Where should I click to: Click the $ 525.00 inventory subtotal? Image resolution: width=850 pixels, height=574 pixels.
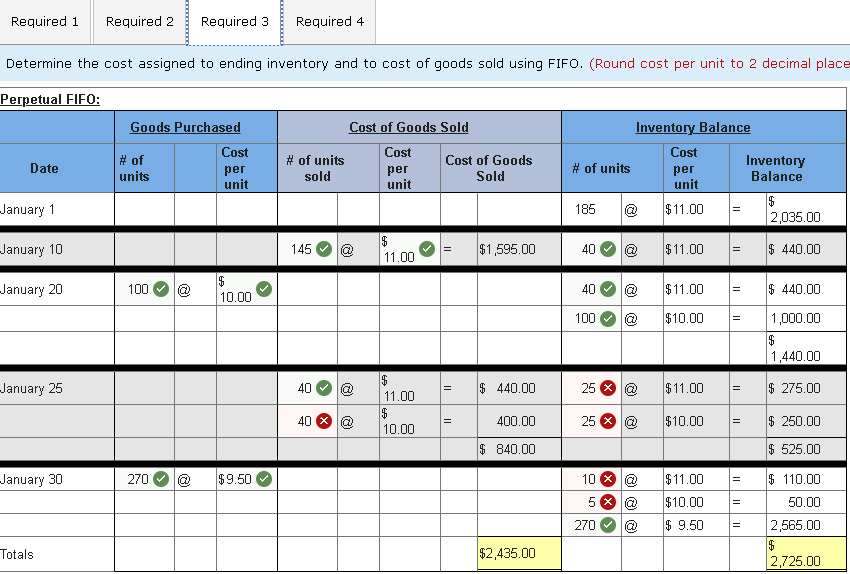(806, 449)
